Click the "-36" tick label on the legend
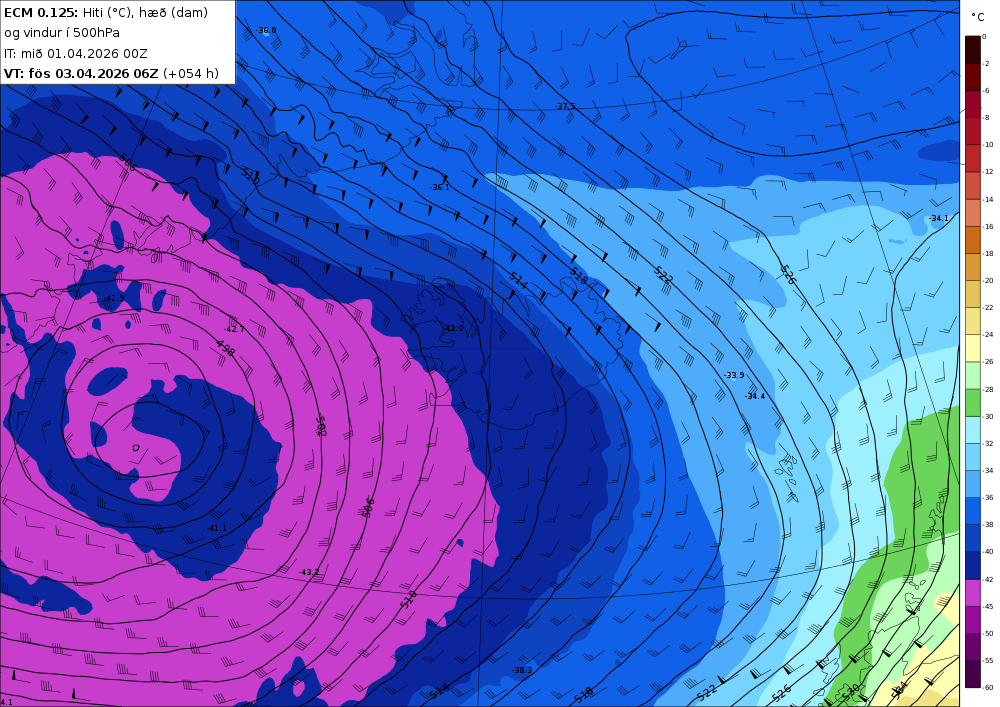Viewport: 1000px width, 707px height. point(988,498)
